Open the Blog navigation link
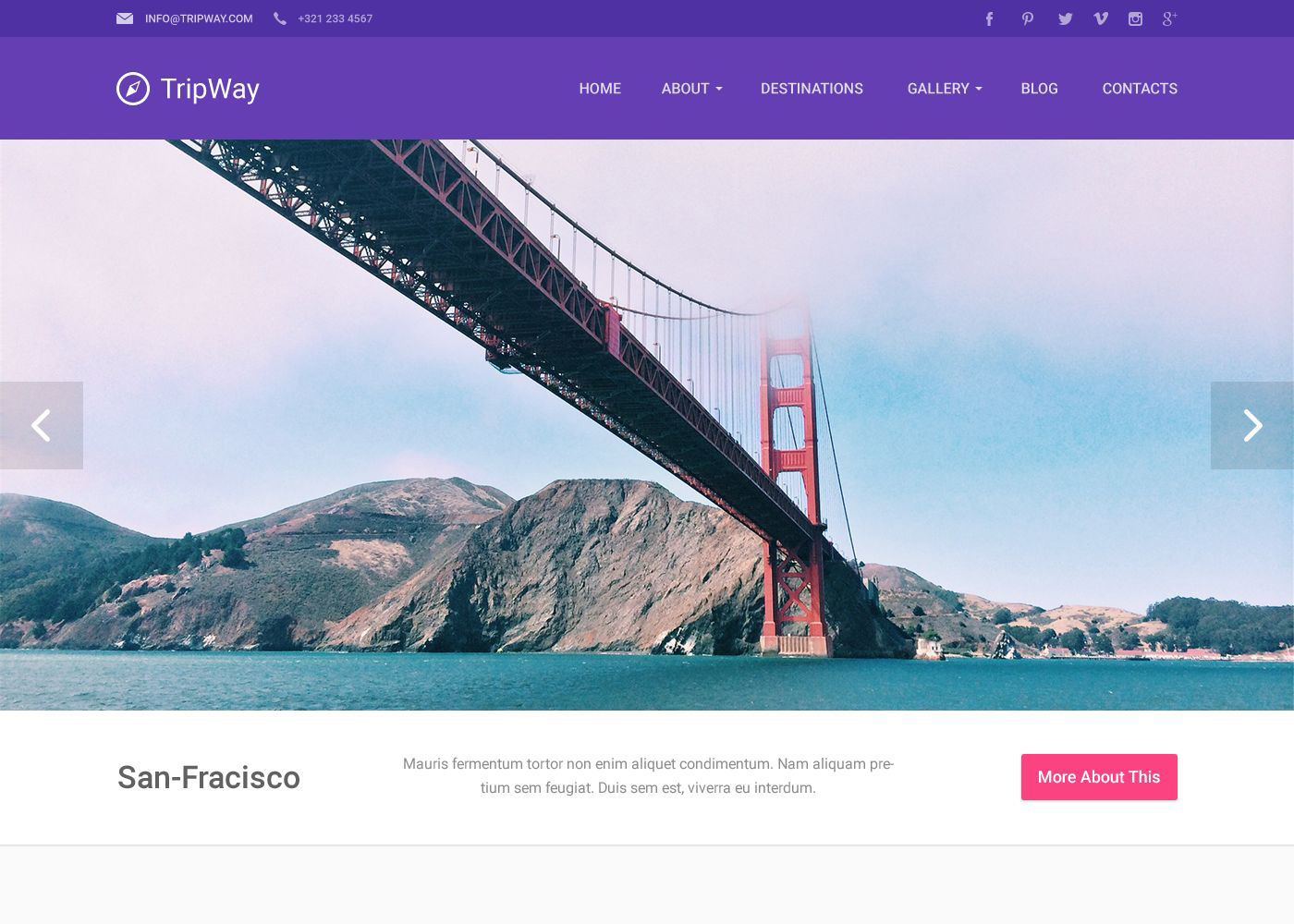The width and height of the screenshot is (1294, 924). pyautogui.click(x=1039, y=89)
